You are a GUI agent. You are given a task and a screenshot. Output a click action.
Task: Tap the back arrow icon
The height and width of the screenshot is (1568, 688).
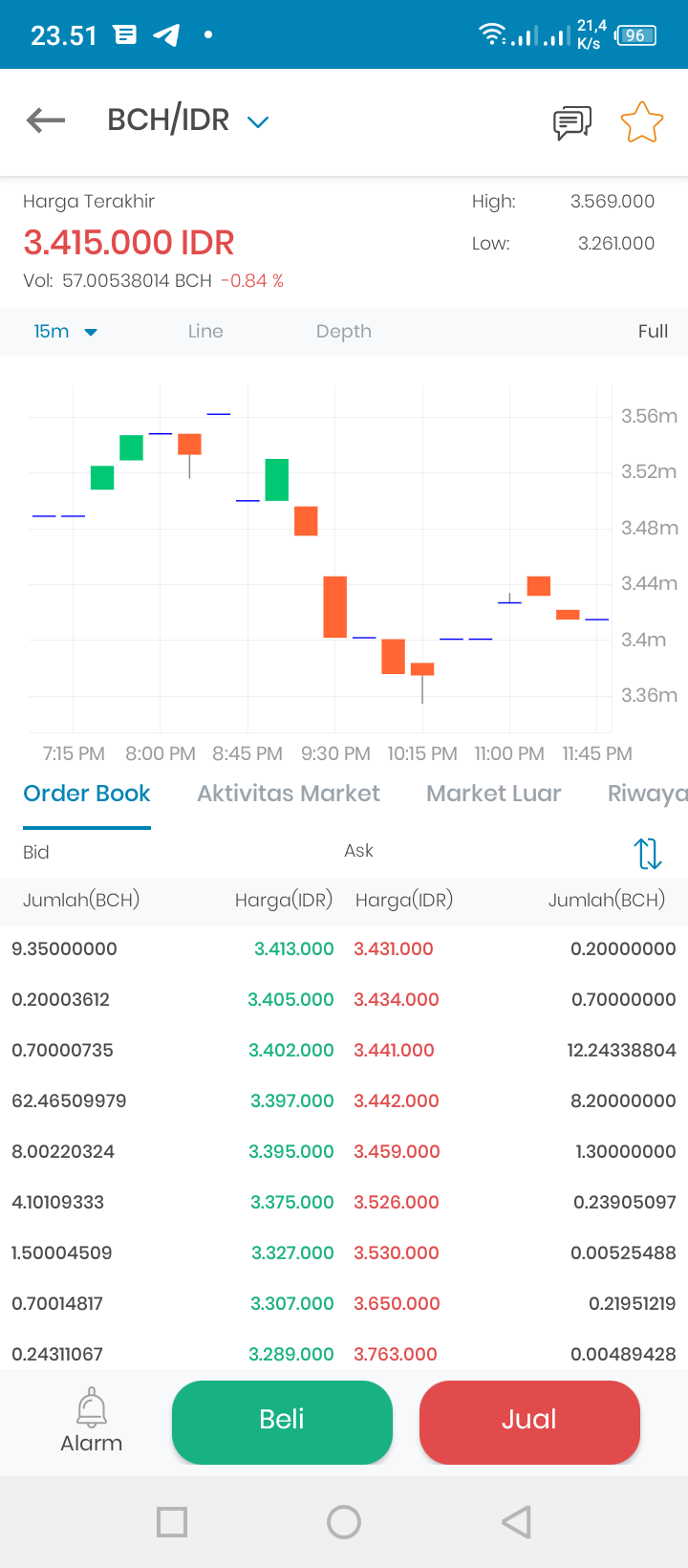pyautogui.click(x=46, y=120)
